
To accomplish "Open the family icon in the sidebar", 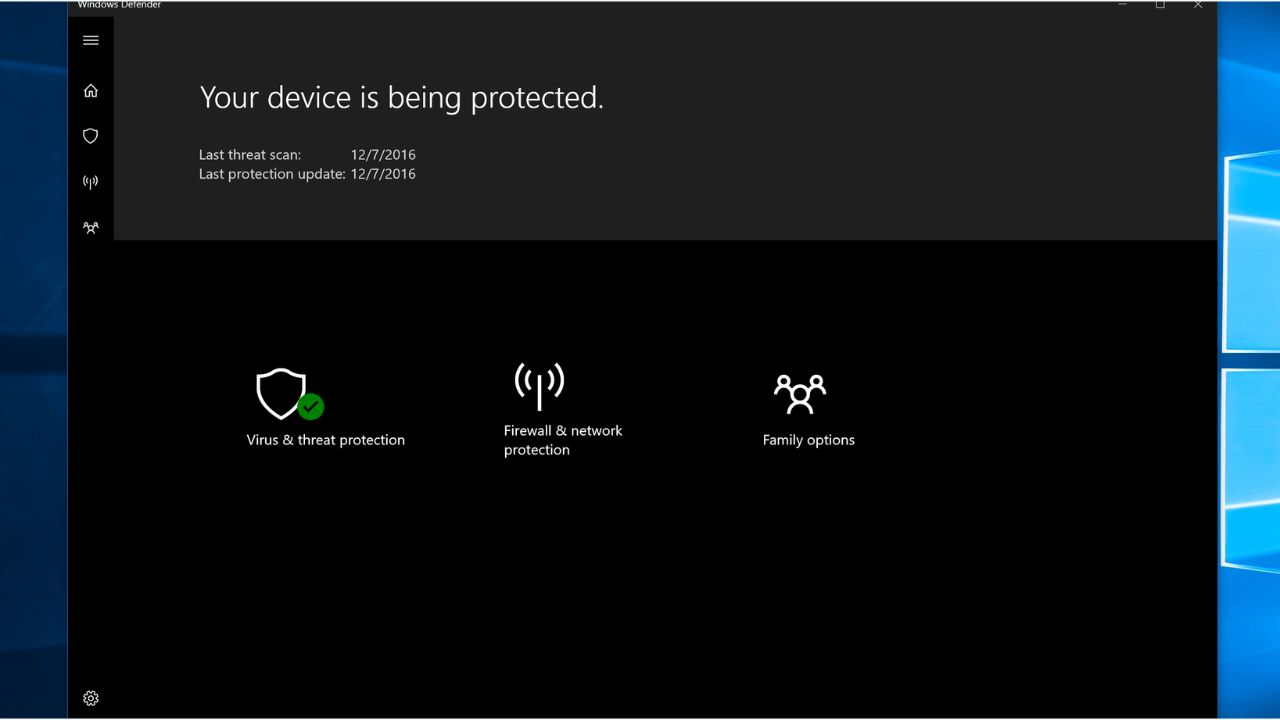I will coord(91,228).
